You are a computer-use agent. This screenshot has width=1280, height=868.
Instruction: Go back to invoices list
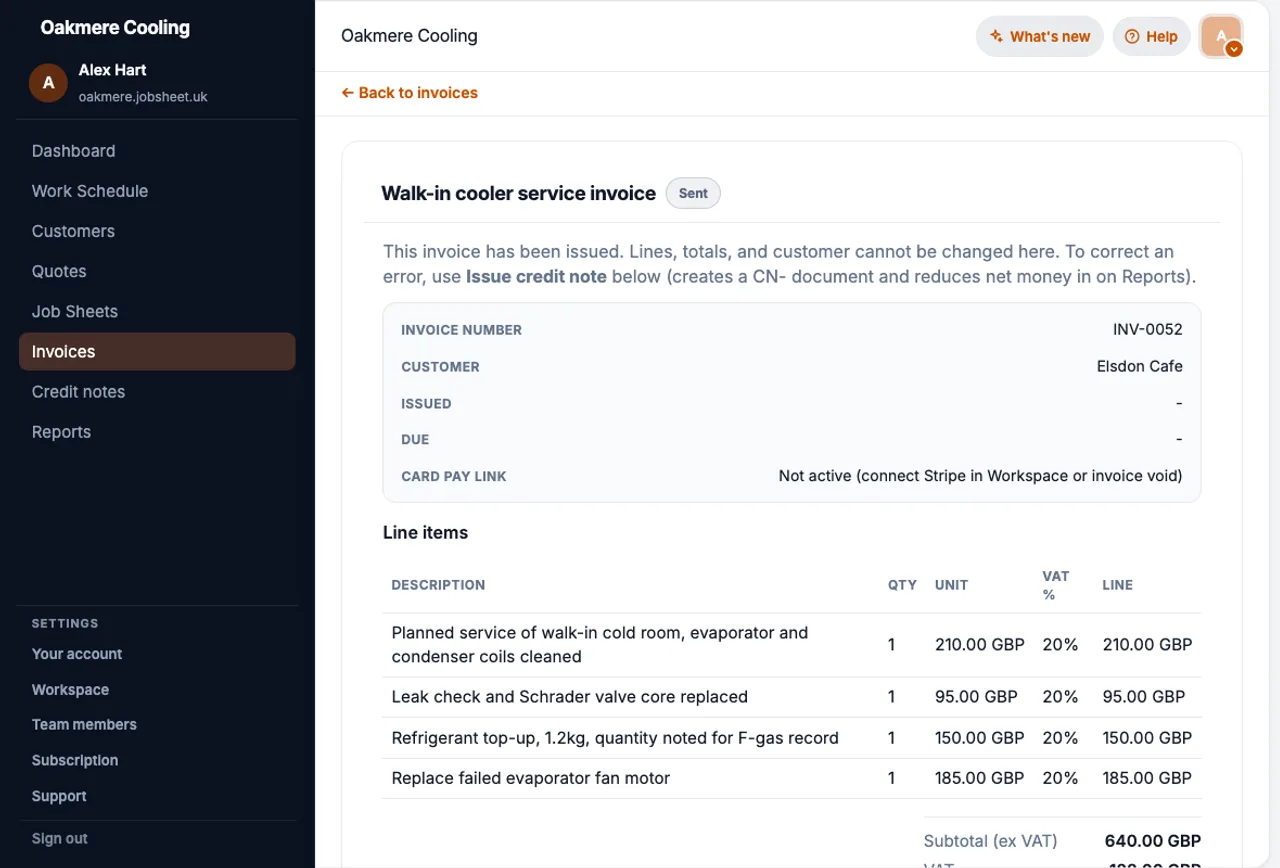click(x=410, y=93)
